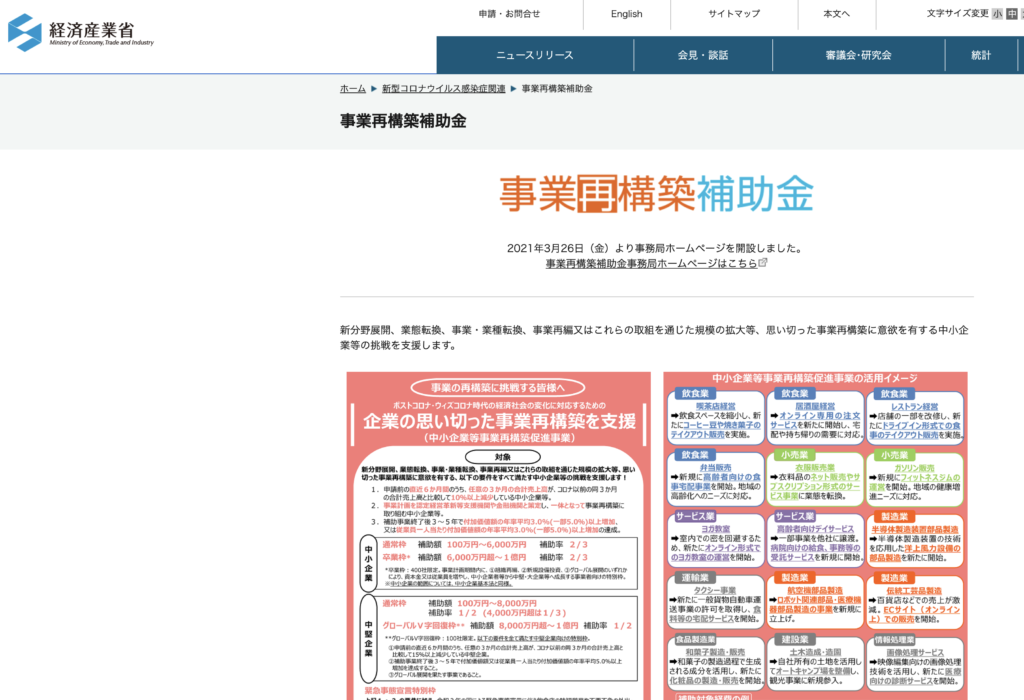1024x700 pixels.
Task: Click the 事業再構築補助金 breadcrumb text
Action: point(557,89)
